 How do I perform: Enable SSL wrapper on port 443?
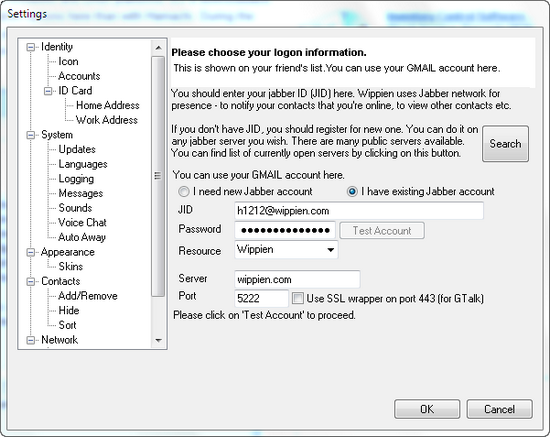tap(297, 298)
